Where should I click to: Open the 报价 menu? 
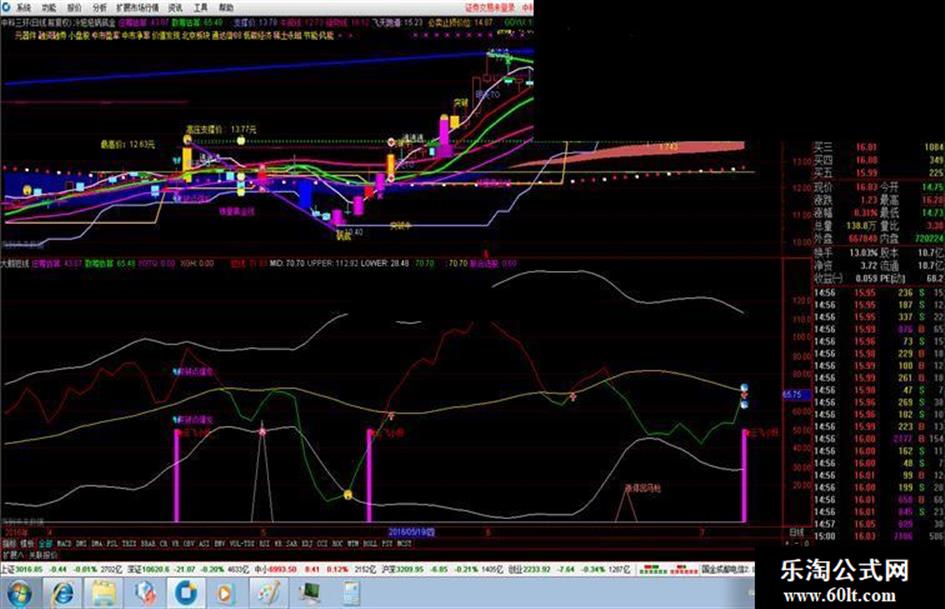[74, 8]
